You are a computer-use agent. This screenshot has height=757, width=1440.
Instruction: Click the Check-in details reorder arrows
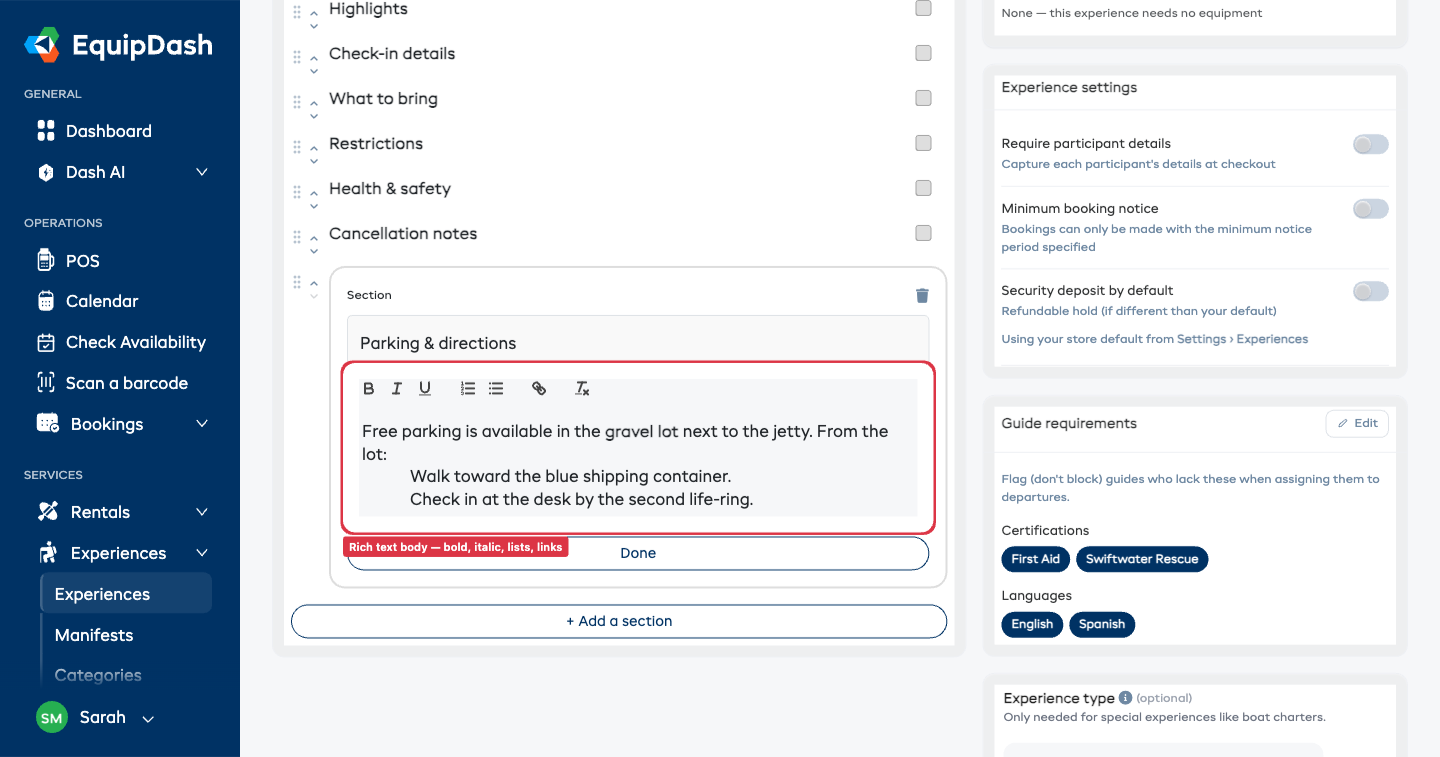pyautogui.click(x=314, y=64)
